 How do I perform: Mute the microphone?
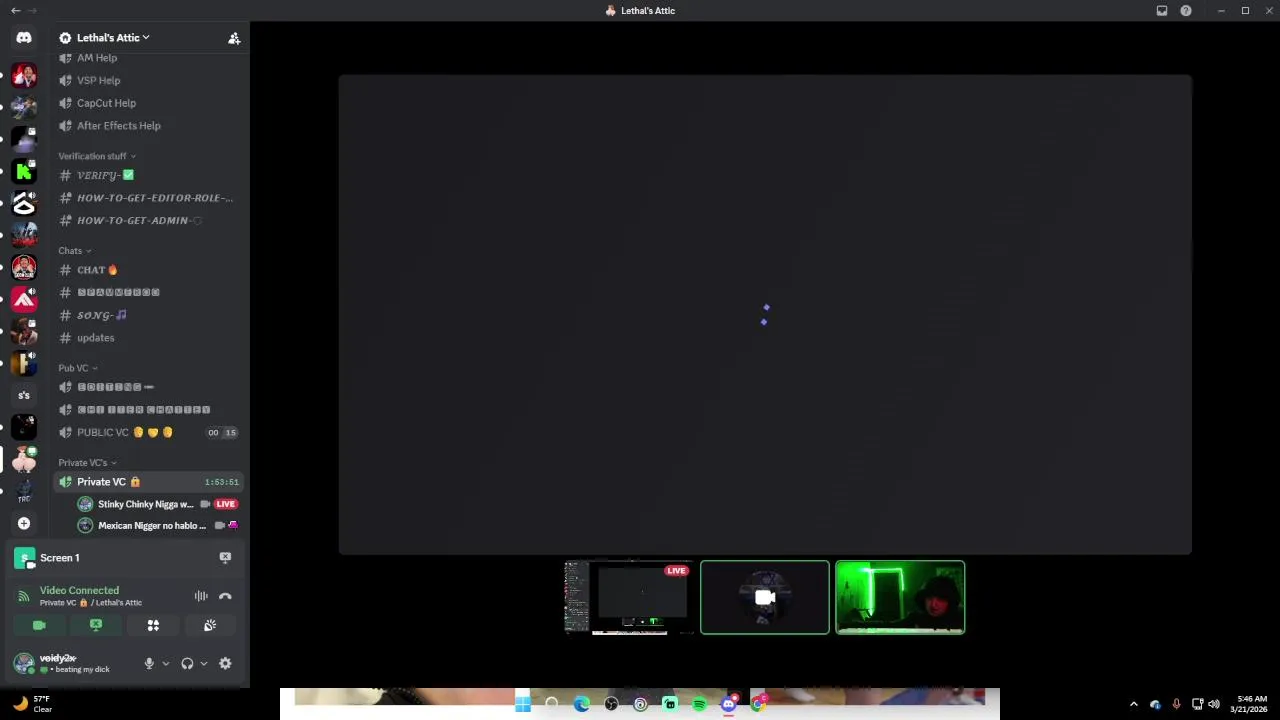click(149, 663)
